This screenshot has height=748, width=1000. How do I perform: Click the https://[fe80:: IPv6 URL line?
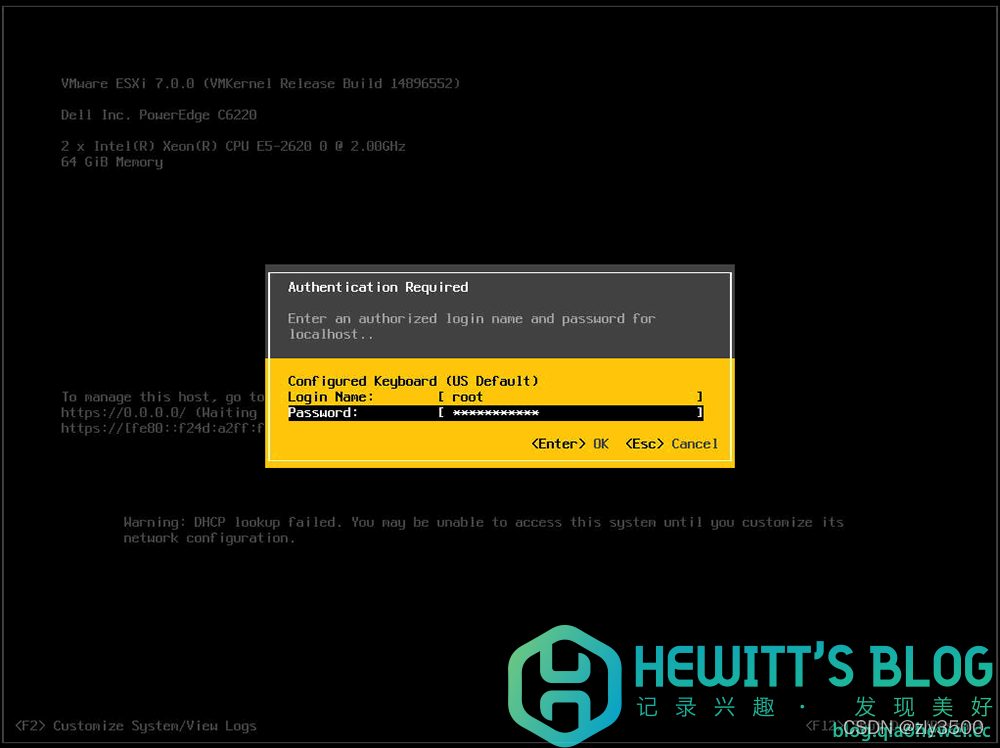pos(162,429)
